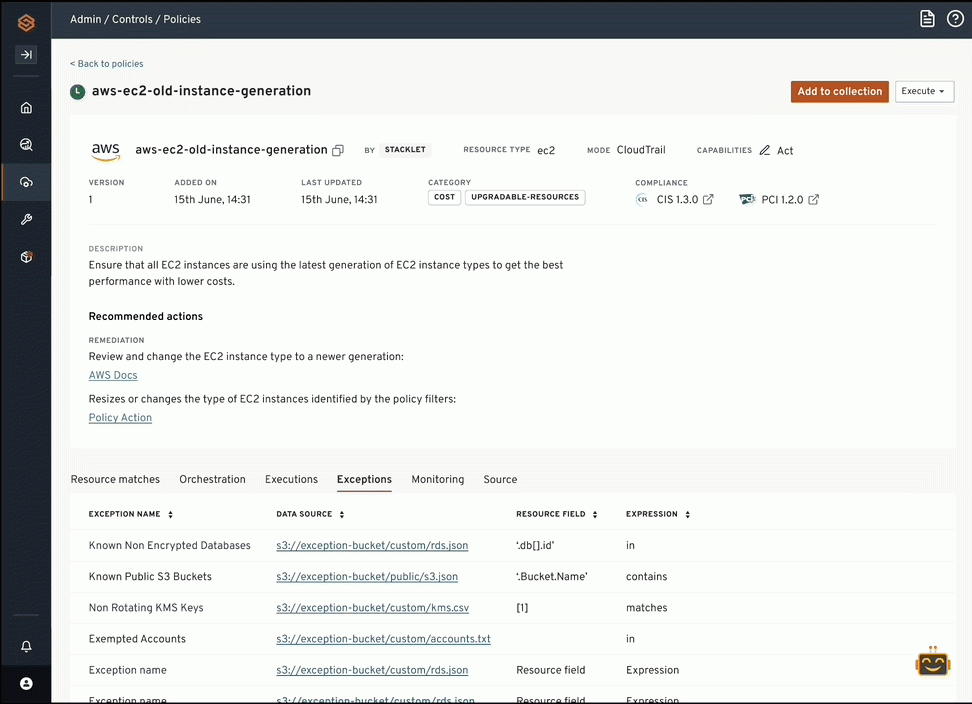972x704 pixels.
Task: Sort by Exception Name column
Action: (170, 515)
